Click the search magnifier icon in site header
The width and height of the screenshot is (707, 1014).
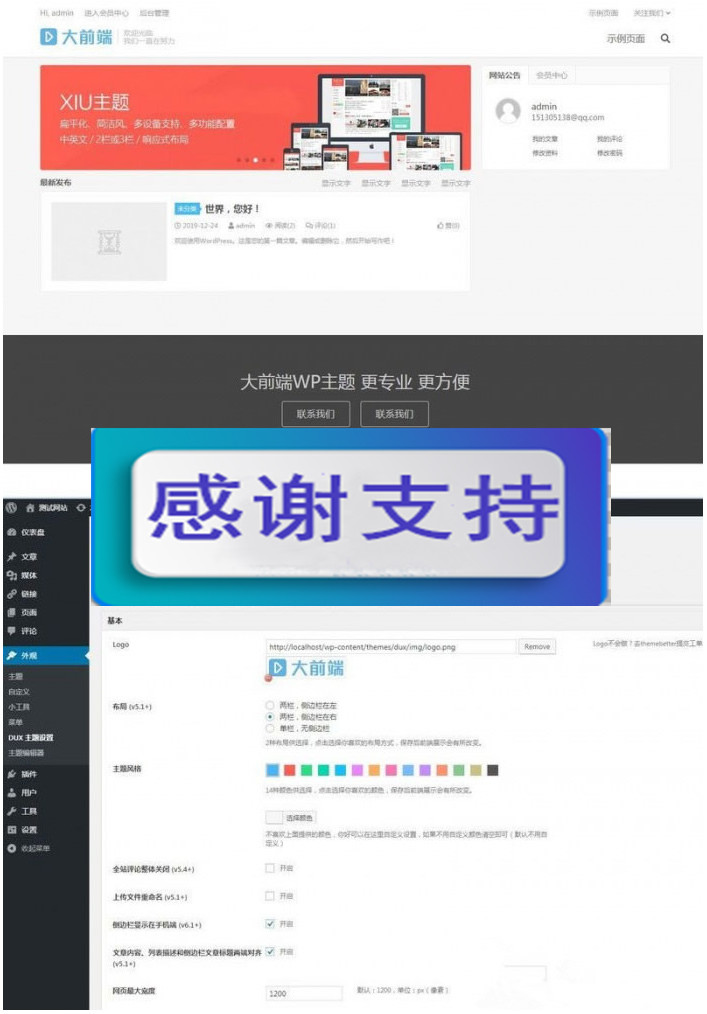(665, 39)
